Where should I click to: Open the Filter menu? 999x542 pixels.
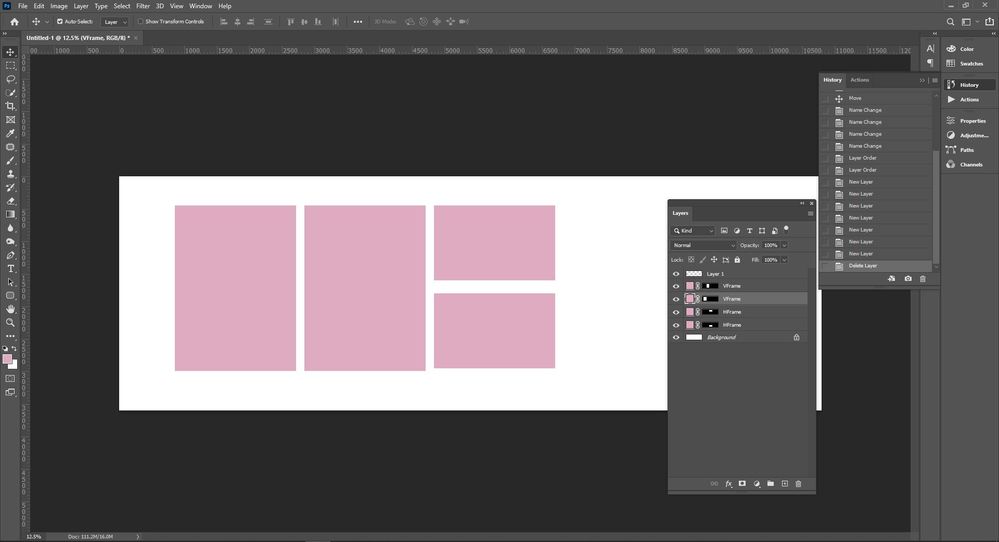(x=143, y=6)
